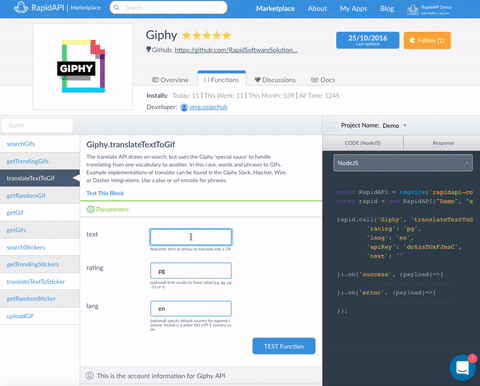This screenshot has width=480, height=386.
Task: Select getTrendingStickers in the function list
Action: coord(40,264)
